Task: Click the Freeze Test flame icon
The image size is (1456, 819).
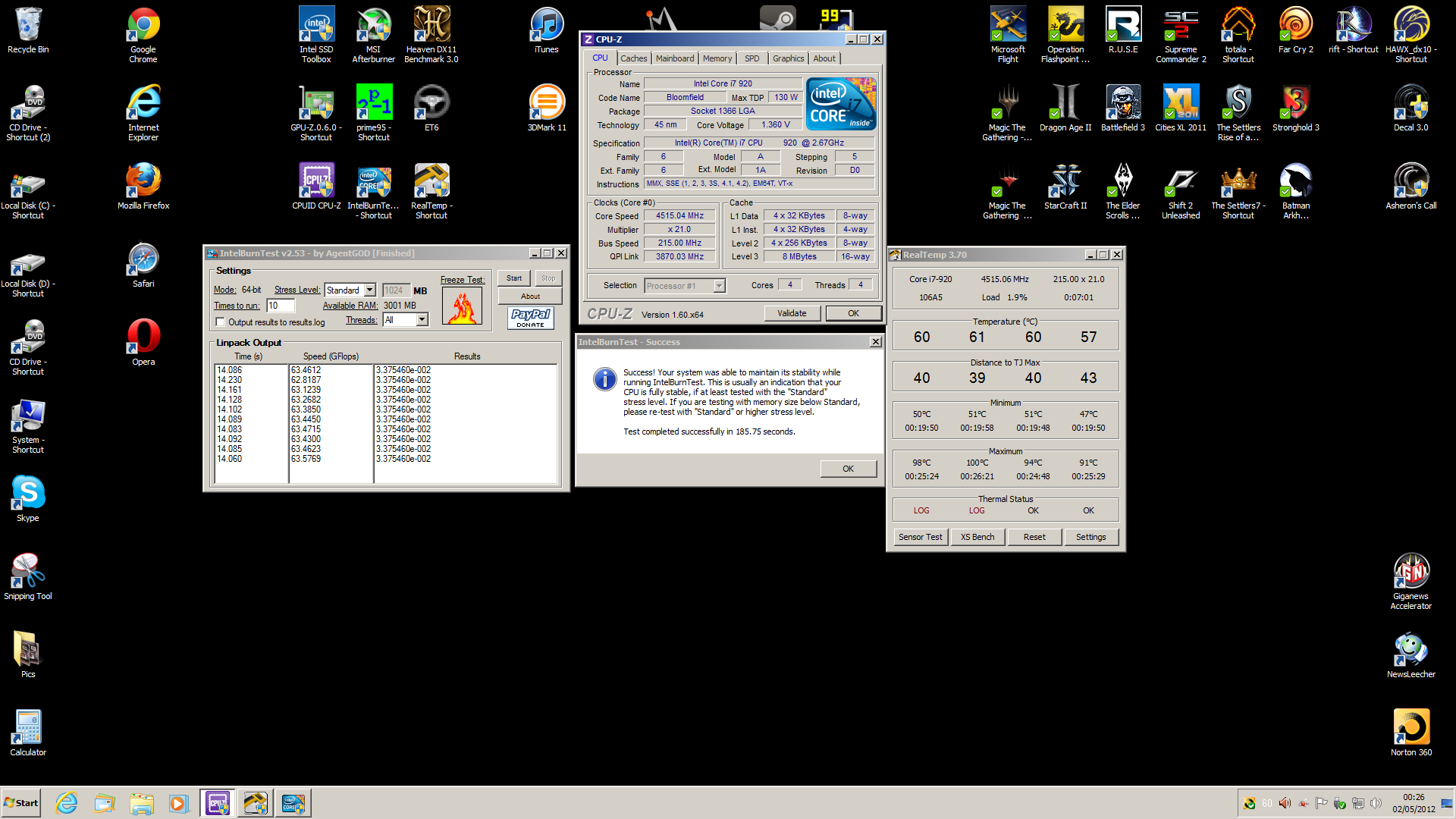Action: pyautogui.click(x=462, y=306)
